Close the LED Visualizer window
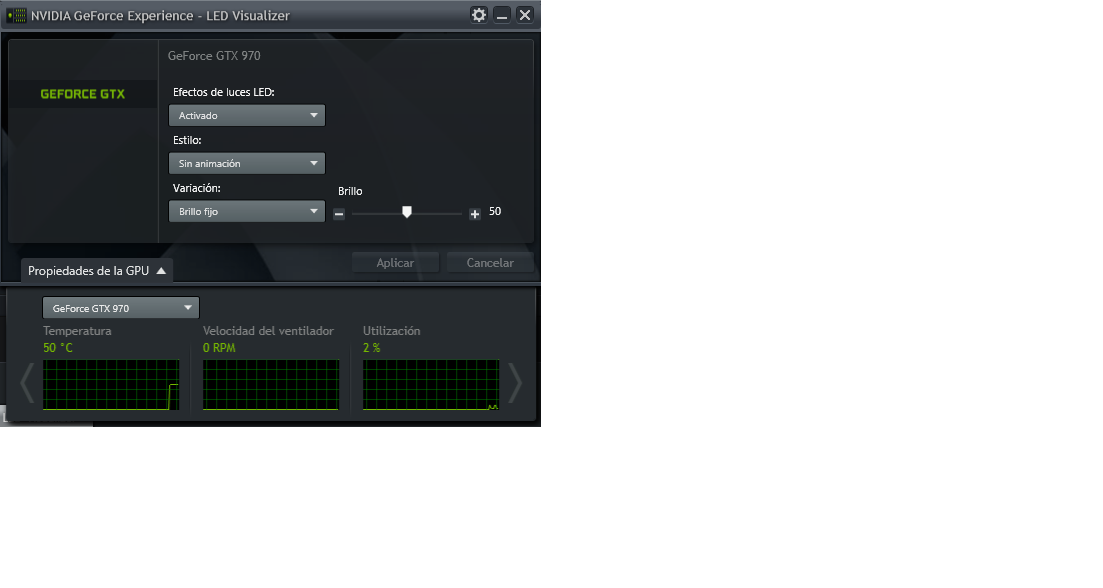This screenshot has height=588, width=1103. click(x=525, y=15)
